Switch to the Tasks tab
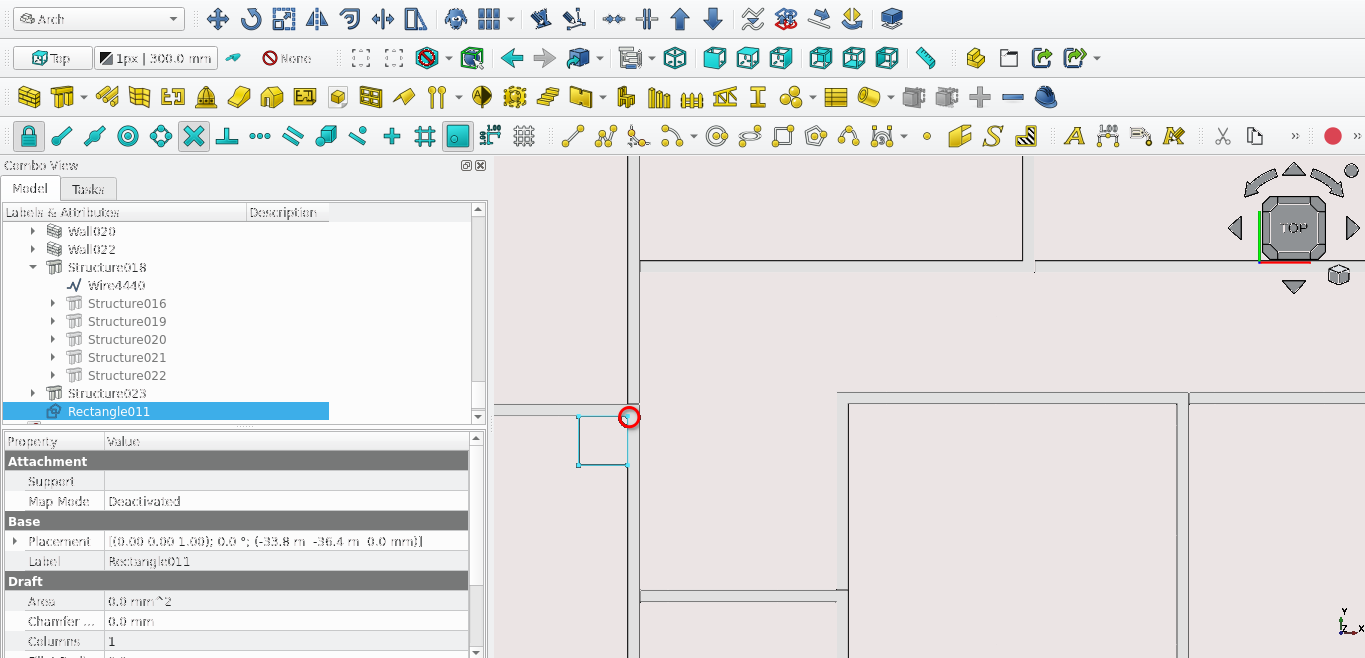This screenshot has height=658, width=1365. (88, 189)
